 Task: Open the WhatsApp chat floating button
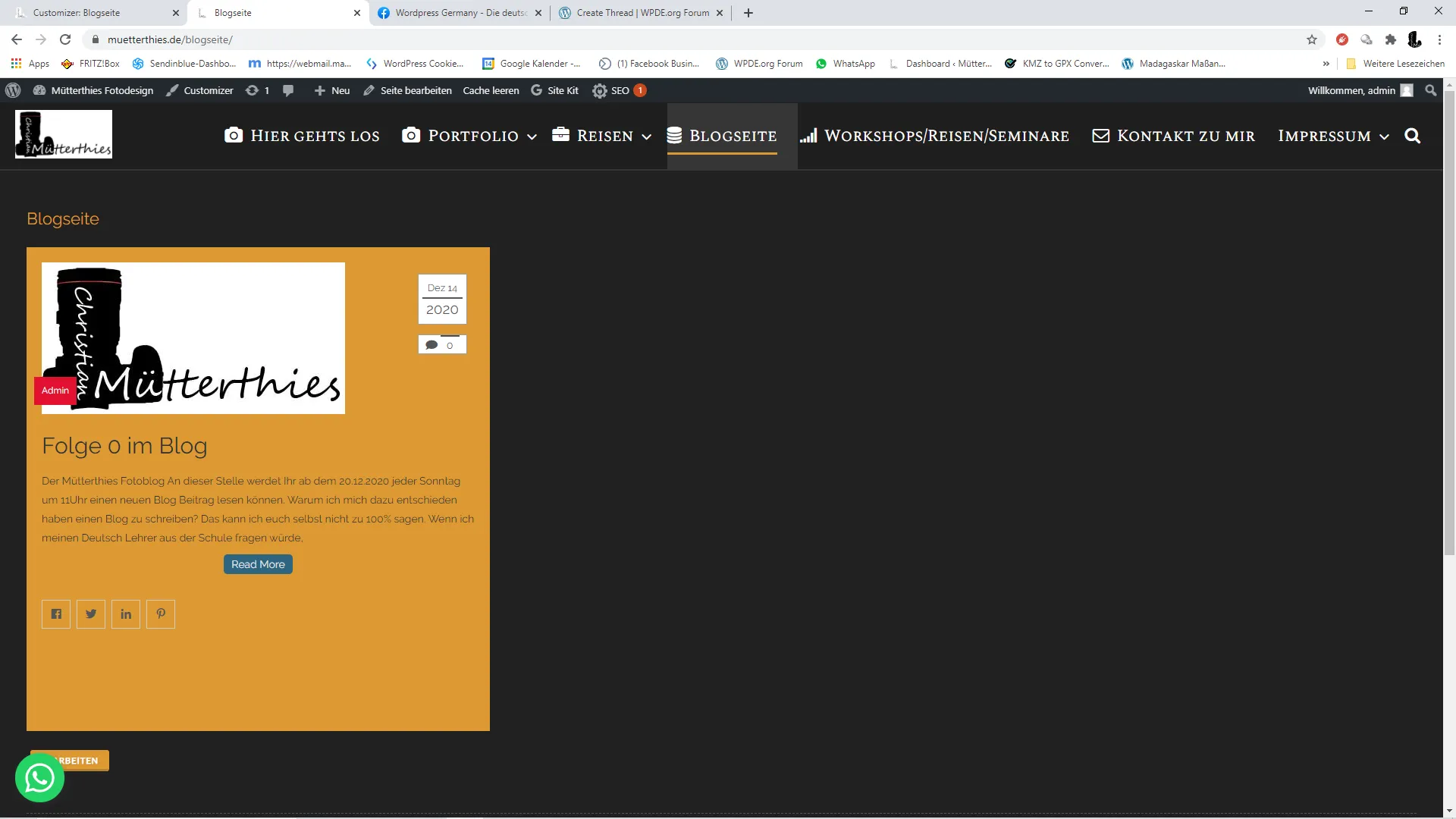pyautogui.click(x=39, y=777)
